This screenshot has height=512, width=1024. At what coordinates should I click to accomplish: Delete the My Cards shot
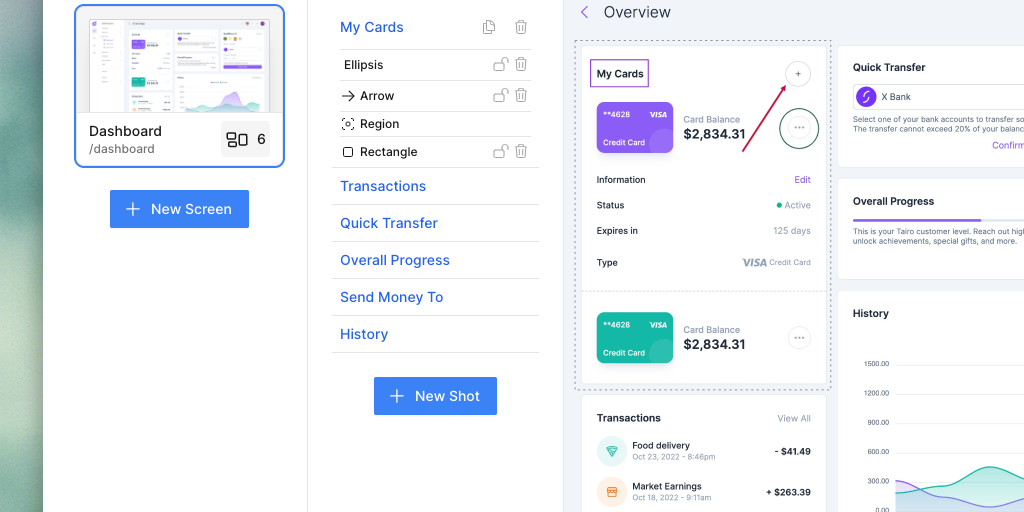(521, 27)
